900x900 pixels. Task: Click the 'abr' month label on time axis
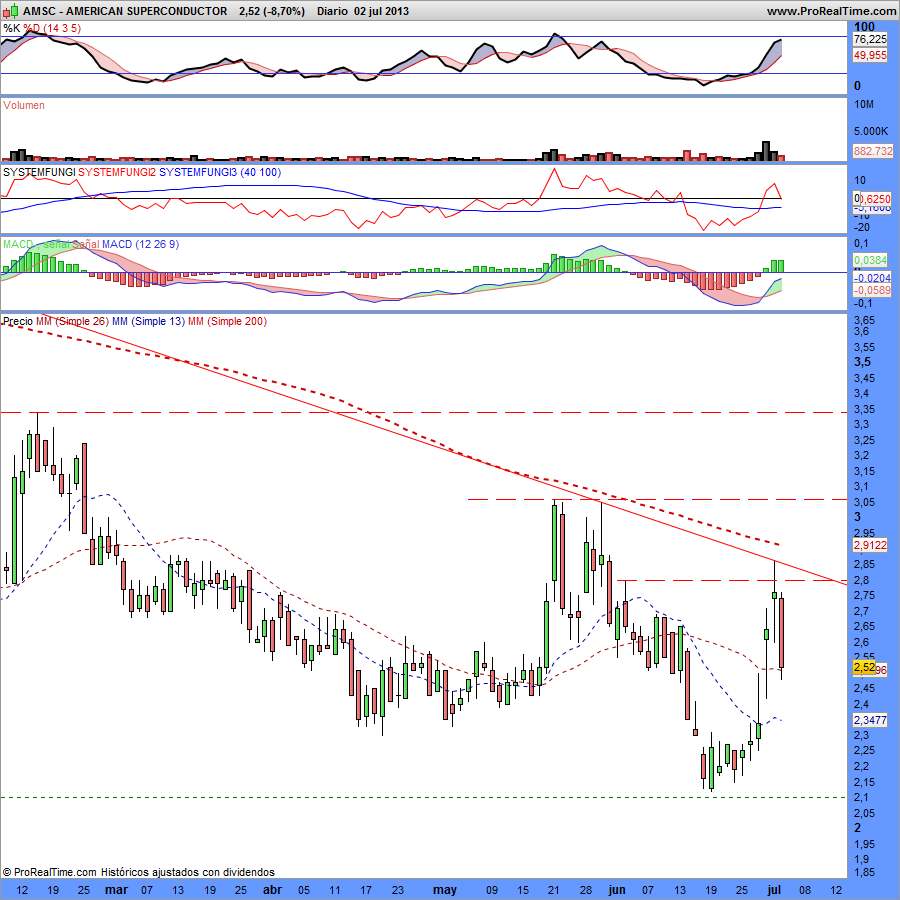pyautogui.click(x=272, y=890)
